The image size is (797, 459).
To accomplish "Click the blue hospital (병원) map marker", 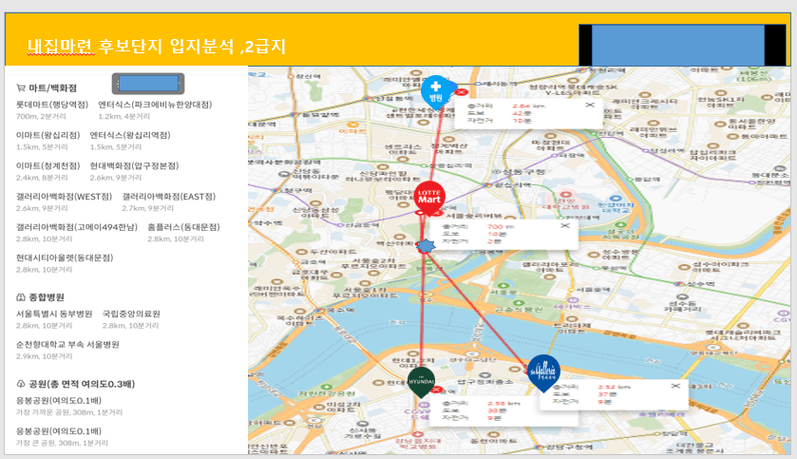I will tap(436, 93).
